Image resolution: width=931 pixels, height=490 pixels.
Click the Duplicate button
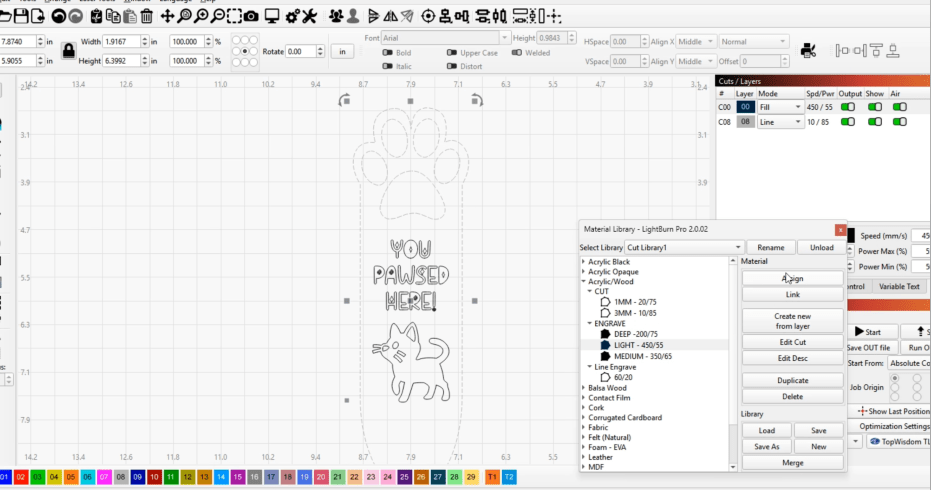pos(792,380)
